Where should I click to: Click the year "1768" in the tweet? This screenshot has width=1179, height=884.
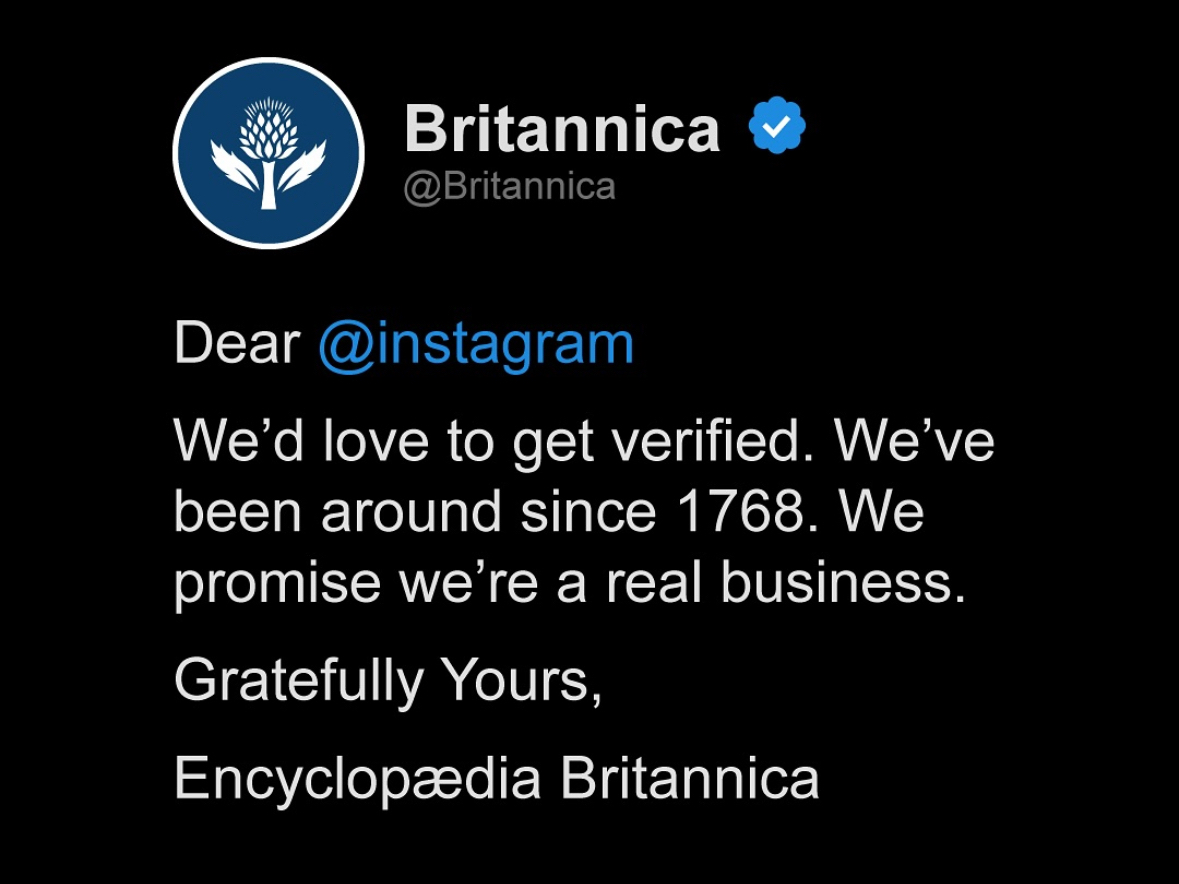click(740, 511)
